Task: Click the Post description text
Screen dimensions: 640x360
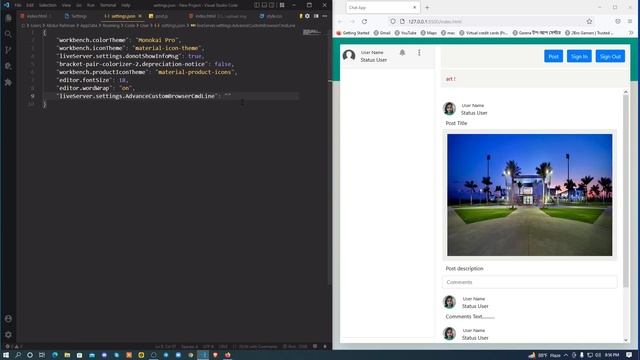Action: click(x=464, y=269)
